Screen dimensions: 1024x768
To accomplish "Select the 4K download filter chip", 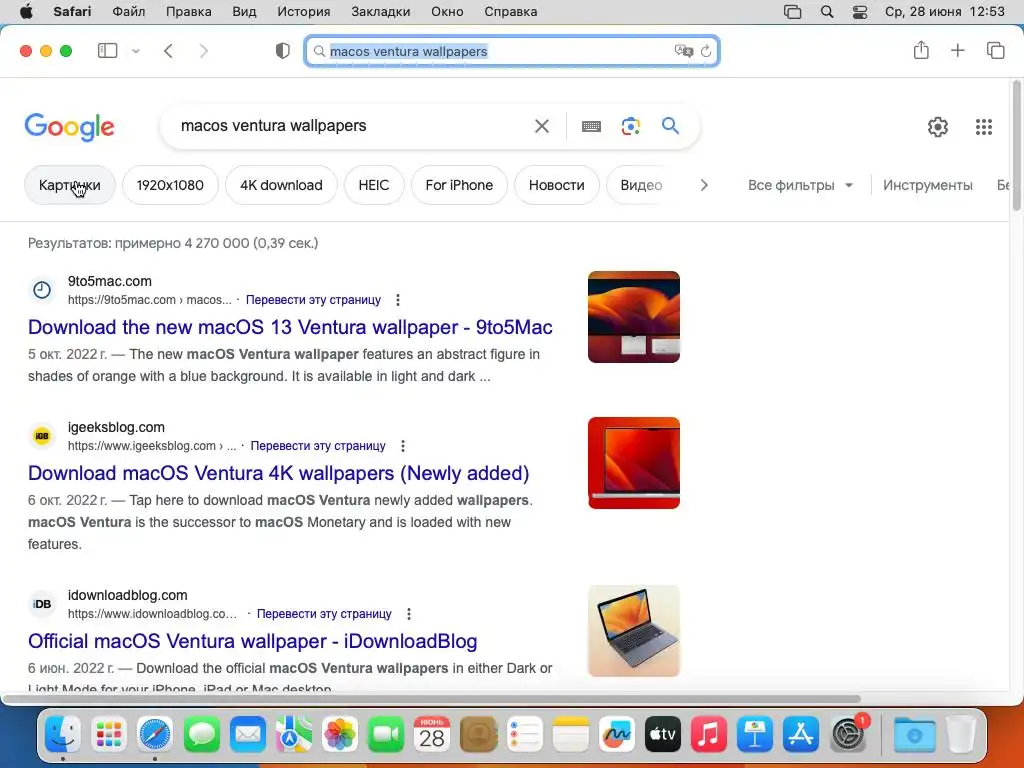I will coord(281,185).
